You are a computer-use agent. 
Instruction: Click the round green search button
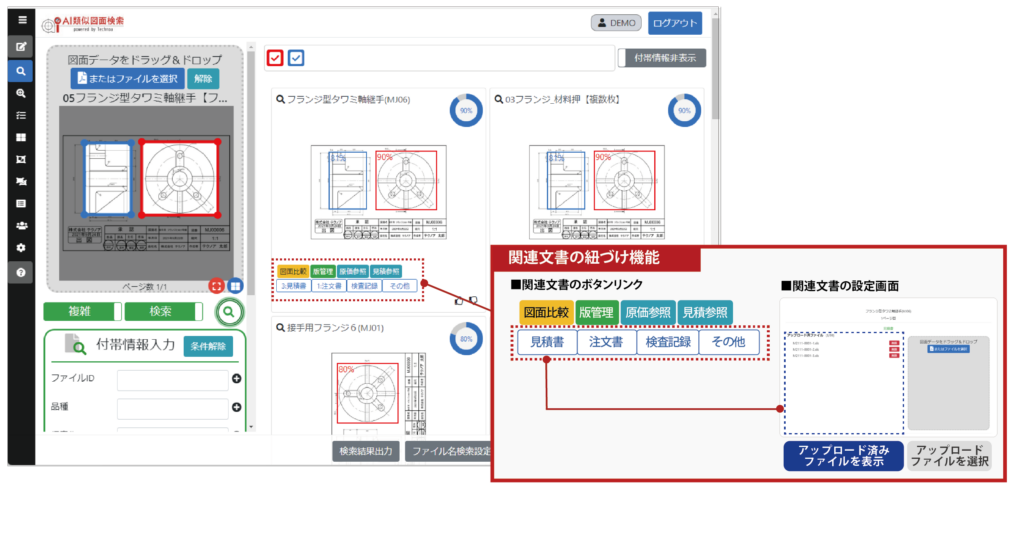(x=229, y=312)
